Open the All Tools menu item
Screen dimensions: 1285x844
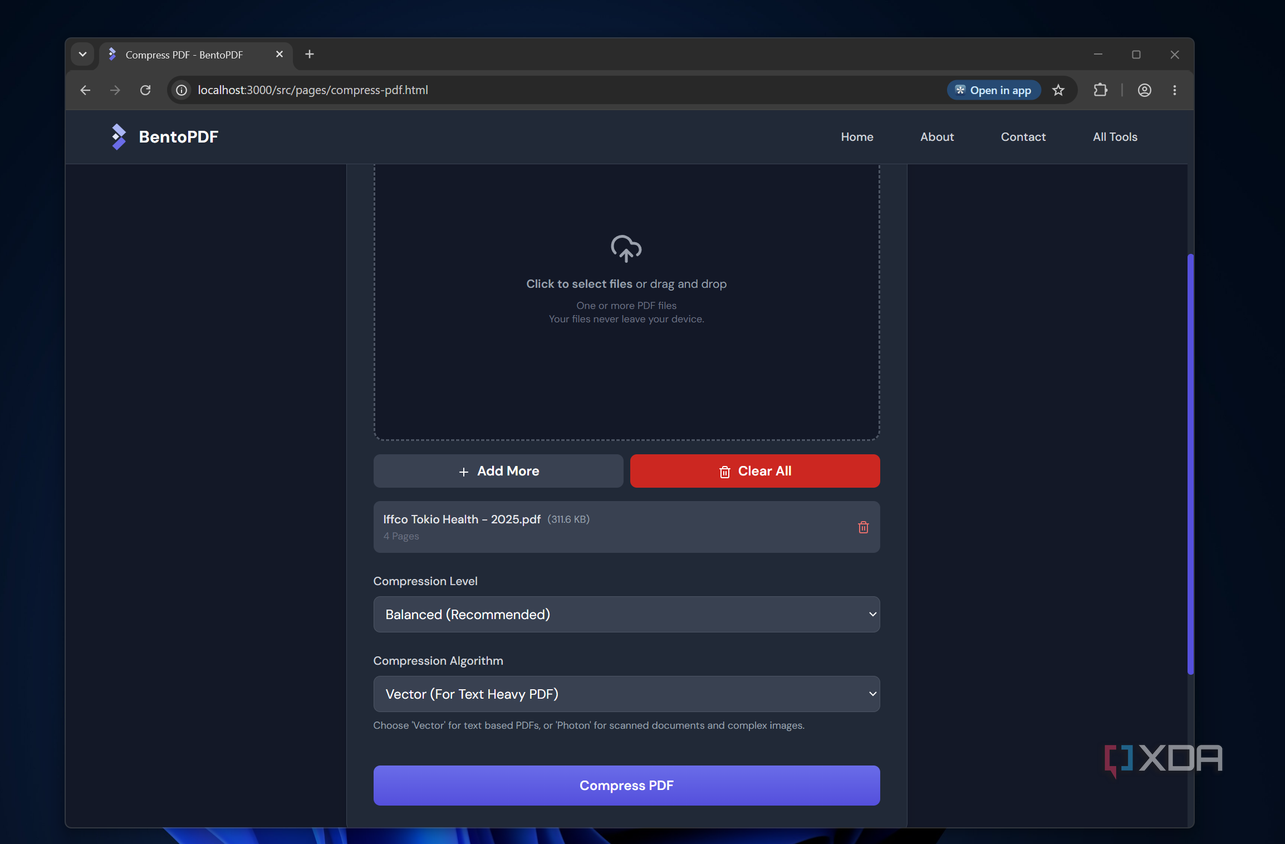click(x=1115, y=137)
